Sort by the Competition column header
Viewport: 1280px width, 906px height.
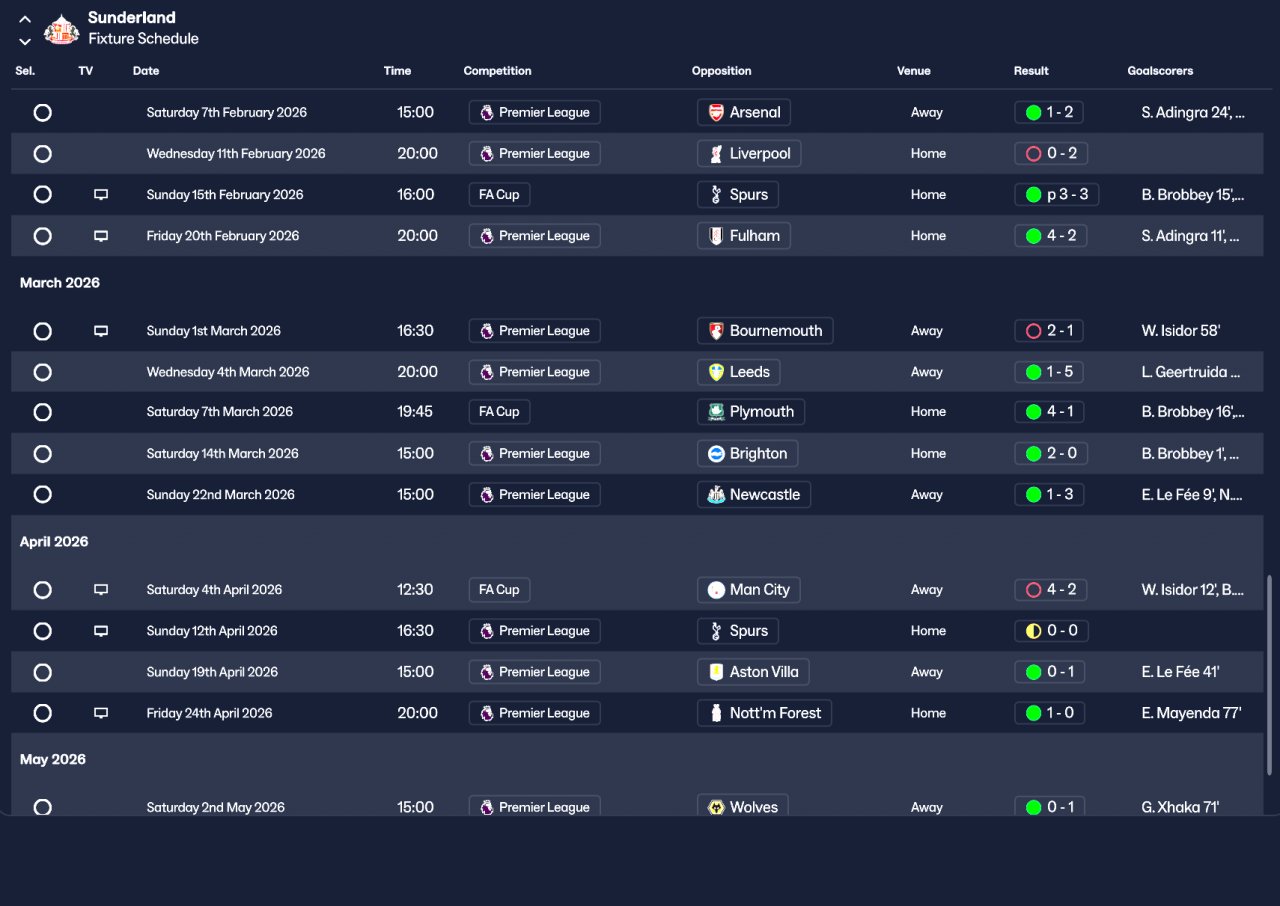click(x=498, y=71)
